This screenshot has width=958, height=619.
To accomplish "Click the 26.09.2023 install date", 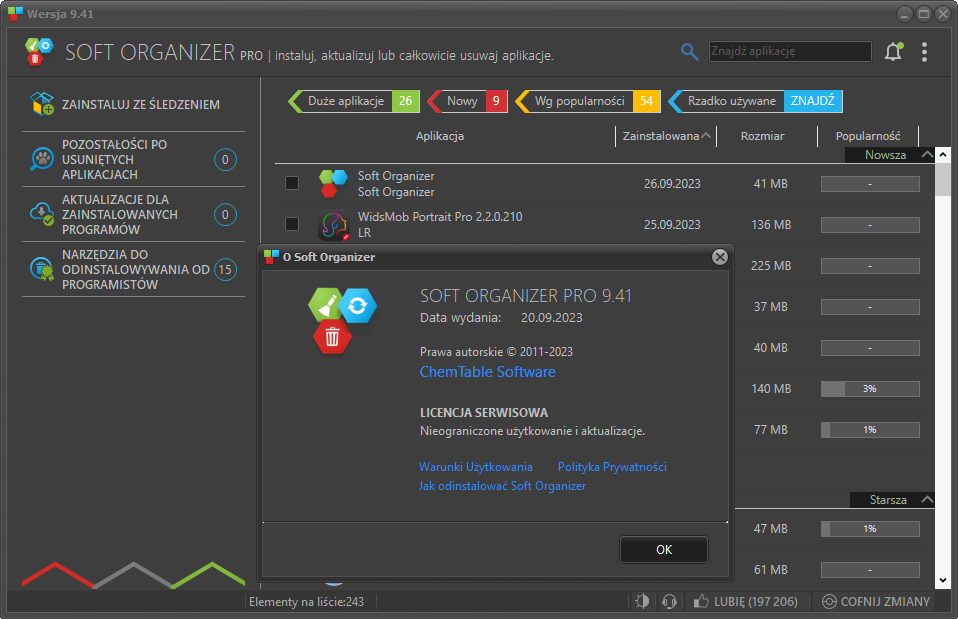I will [x=672, y=183].
